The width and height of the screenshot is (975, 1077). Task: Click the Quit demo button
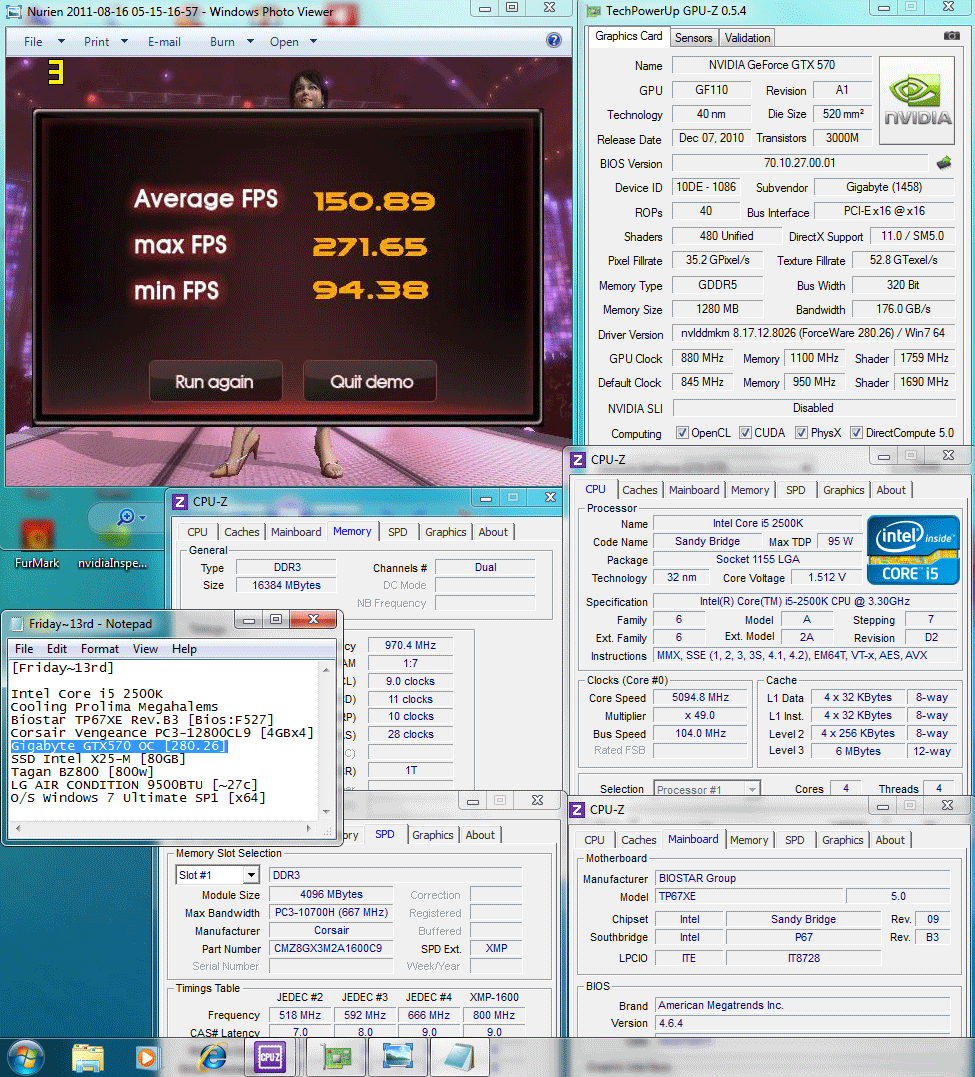[371, 381]
